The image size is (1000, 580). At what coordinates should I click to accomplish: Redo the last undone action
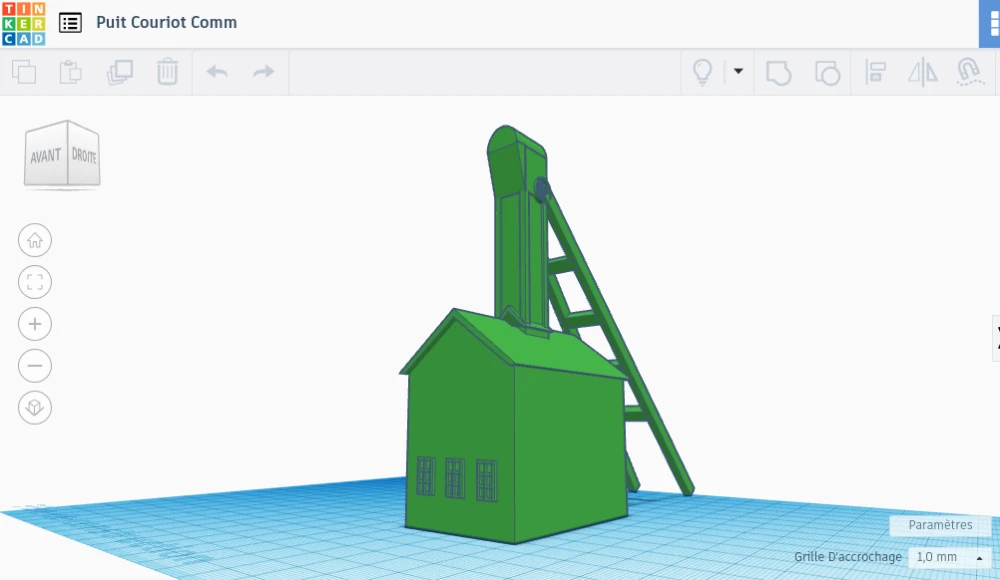click(263, 72)
